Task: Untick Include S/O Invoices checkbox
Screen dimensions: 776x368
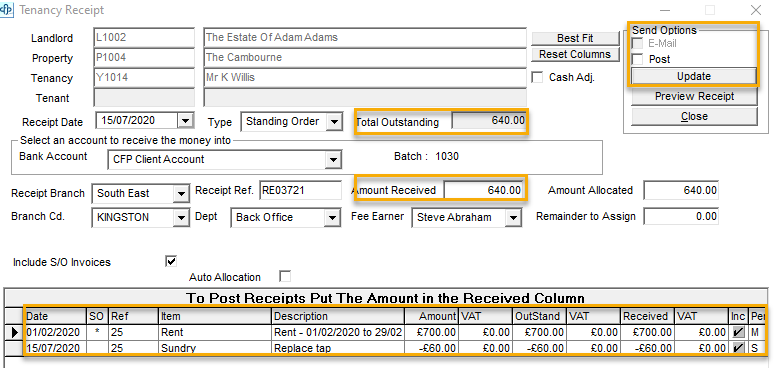Action: pyautogui.click(x=171, y=261)
